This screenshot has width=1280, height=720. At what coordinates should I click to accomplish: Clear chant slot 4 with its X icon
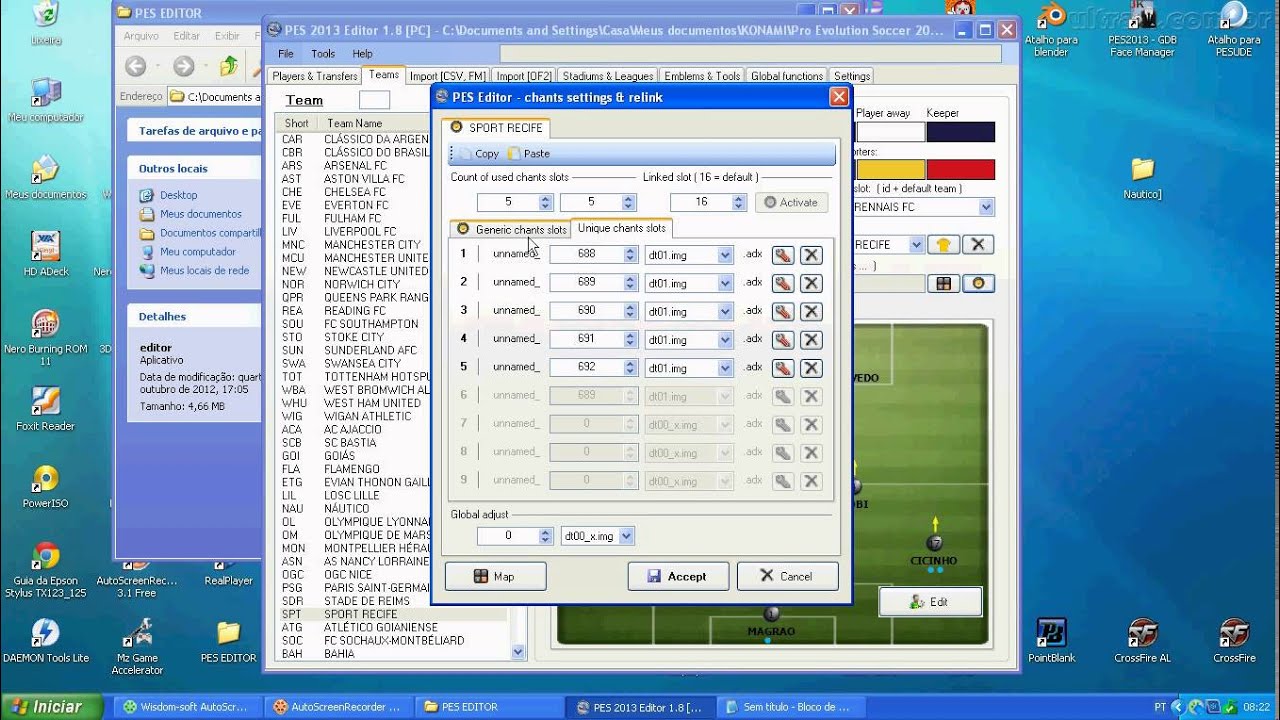coord(811,340)
